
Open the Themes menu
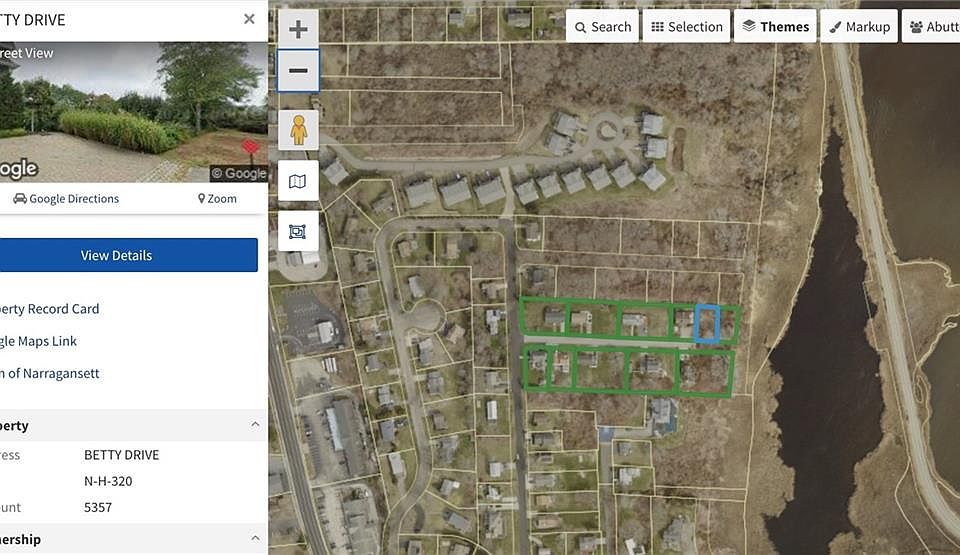tap(775, 27)
